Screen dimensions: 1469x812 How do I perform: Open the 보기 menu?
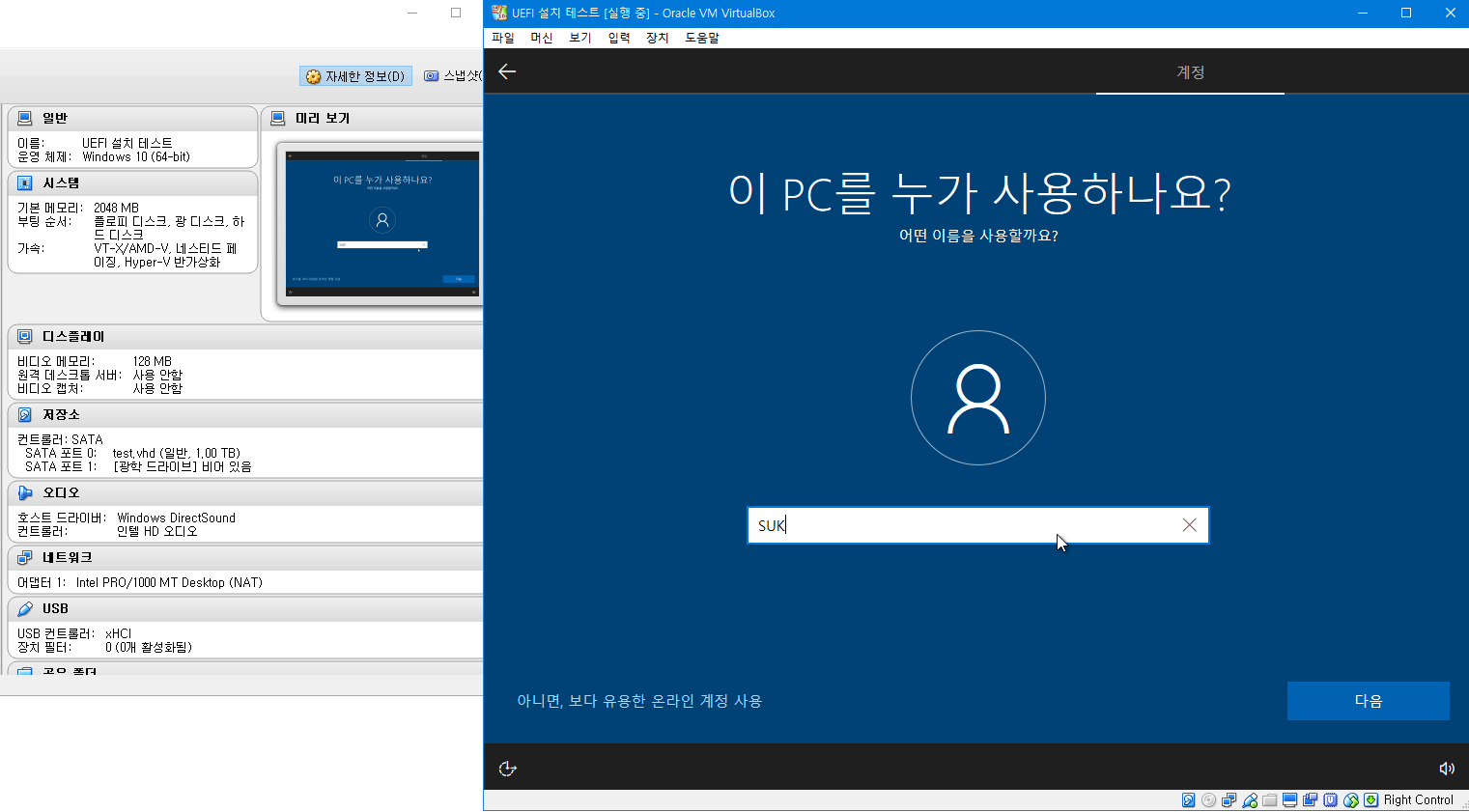[580, 38]
